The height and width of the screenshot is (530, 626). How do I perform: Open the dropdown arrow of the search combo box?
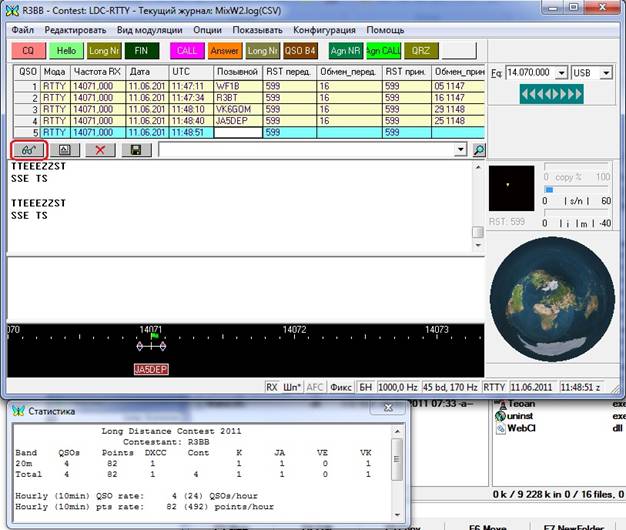click(461, 149)
